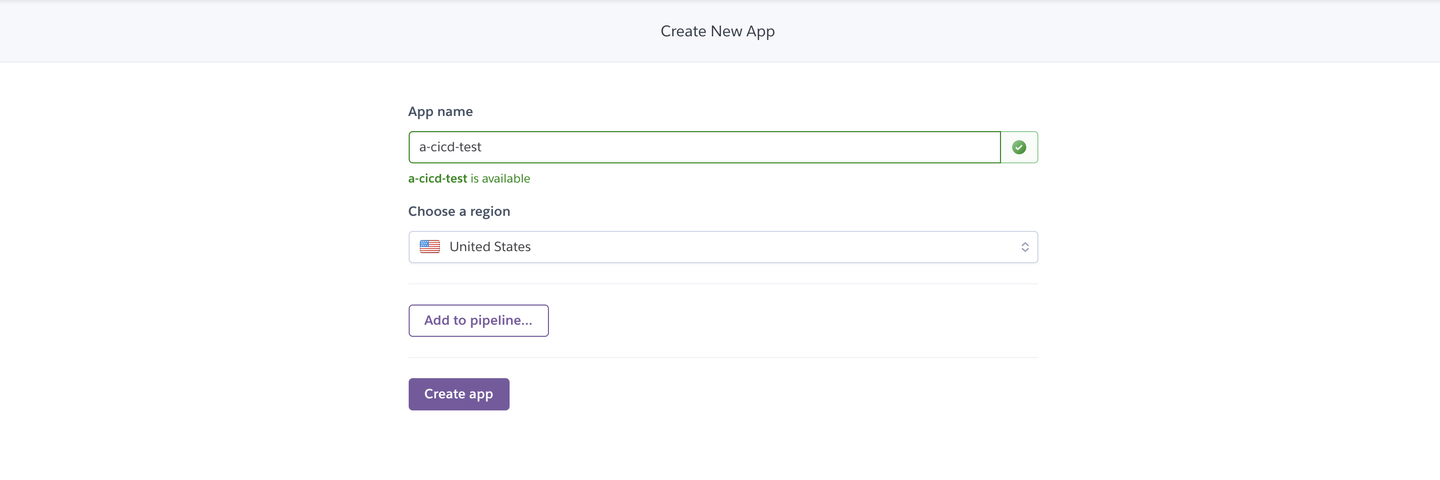
Task: Click the typed text a-cicd-test in field
Action: pyautogui.click(x=450, y=147)
